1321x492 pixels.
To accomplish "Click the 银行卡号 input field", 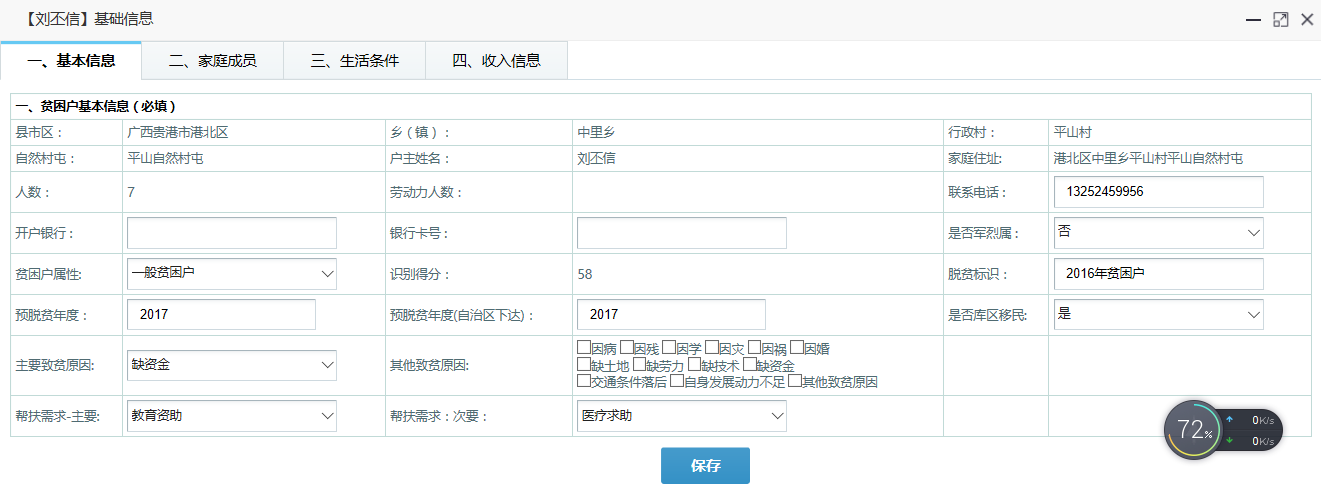I will click(x=682, y=233).
